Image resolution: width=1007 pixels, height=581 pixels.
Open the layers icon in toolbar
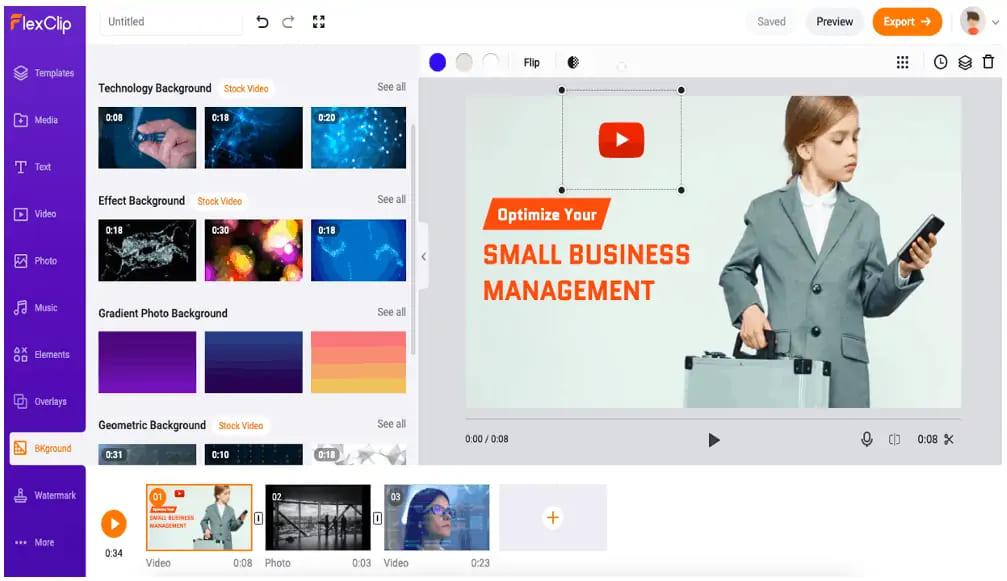(965, 62)
